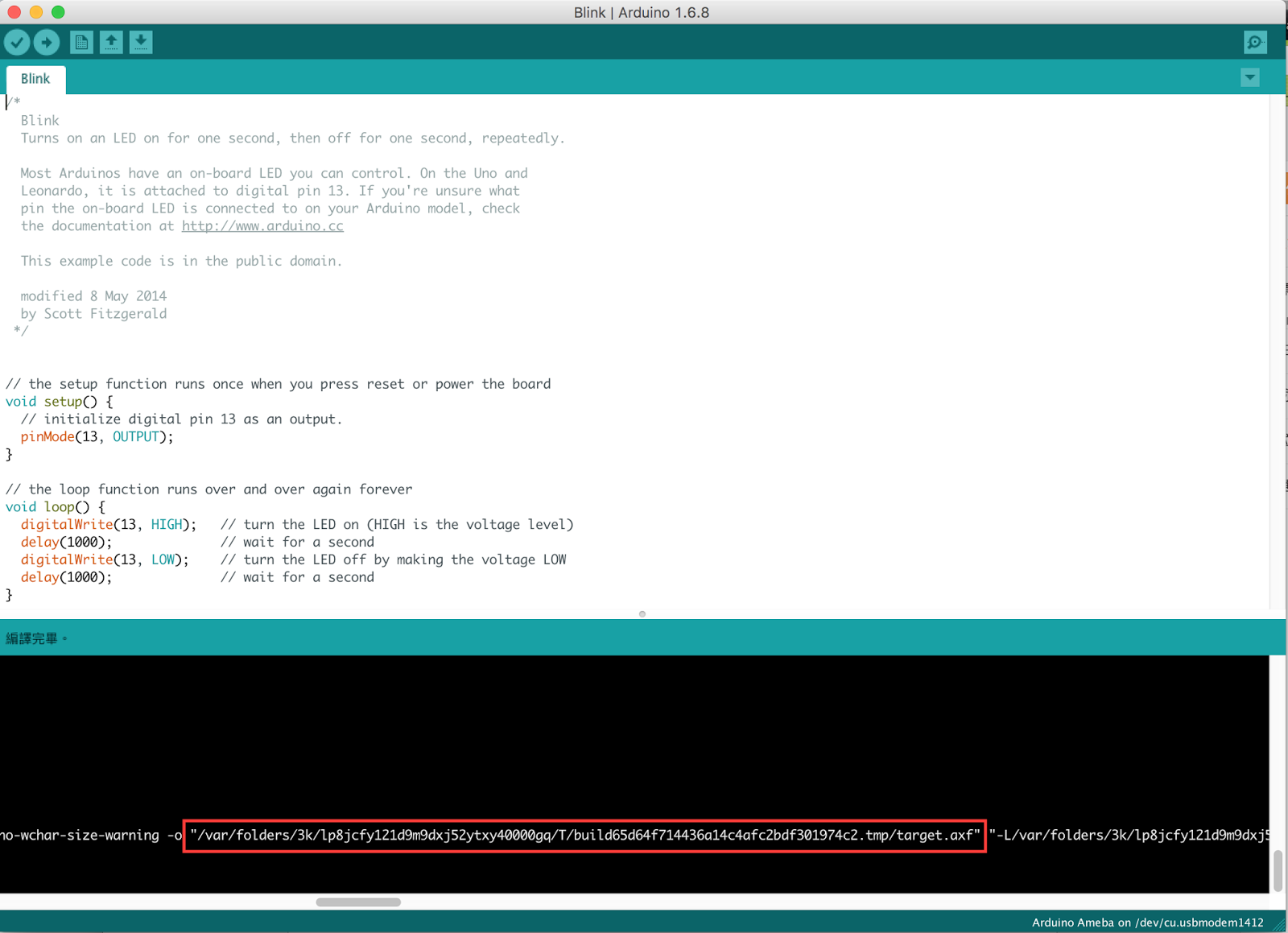Click inside the black console output area
This screenshot has height=933, width=1288.
(x=563, y=741)
